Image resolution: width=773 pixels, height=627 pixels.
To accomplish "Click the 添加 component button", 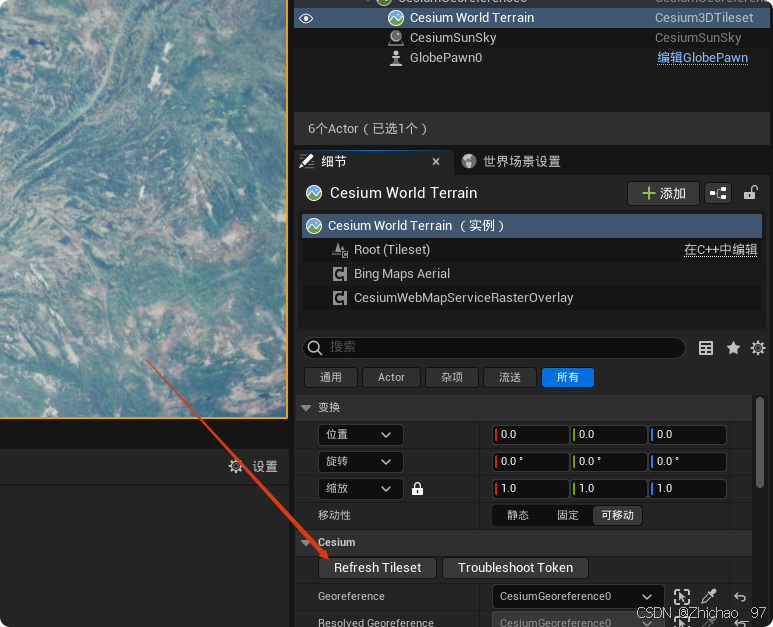I will (663, 193).
